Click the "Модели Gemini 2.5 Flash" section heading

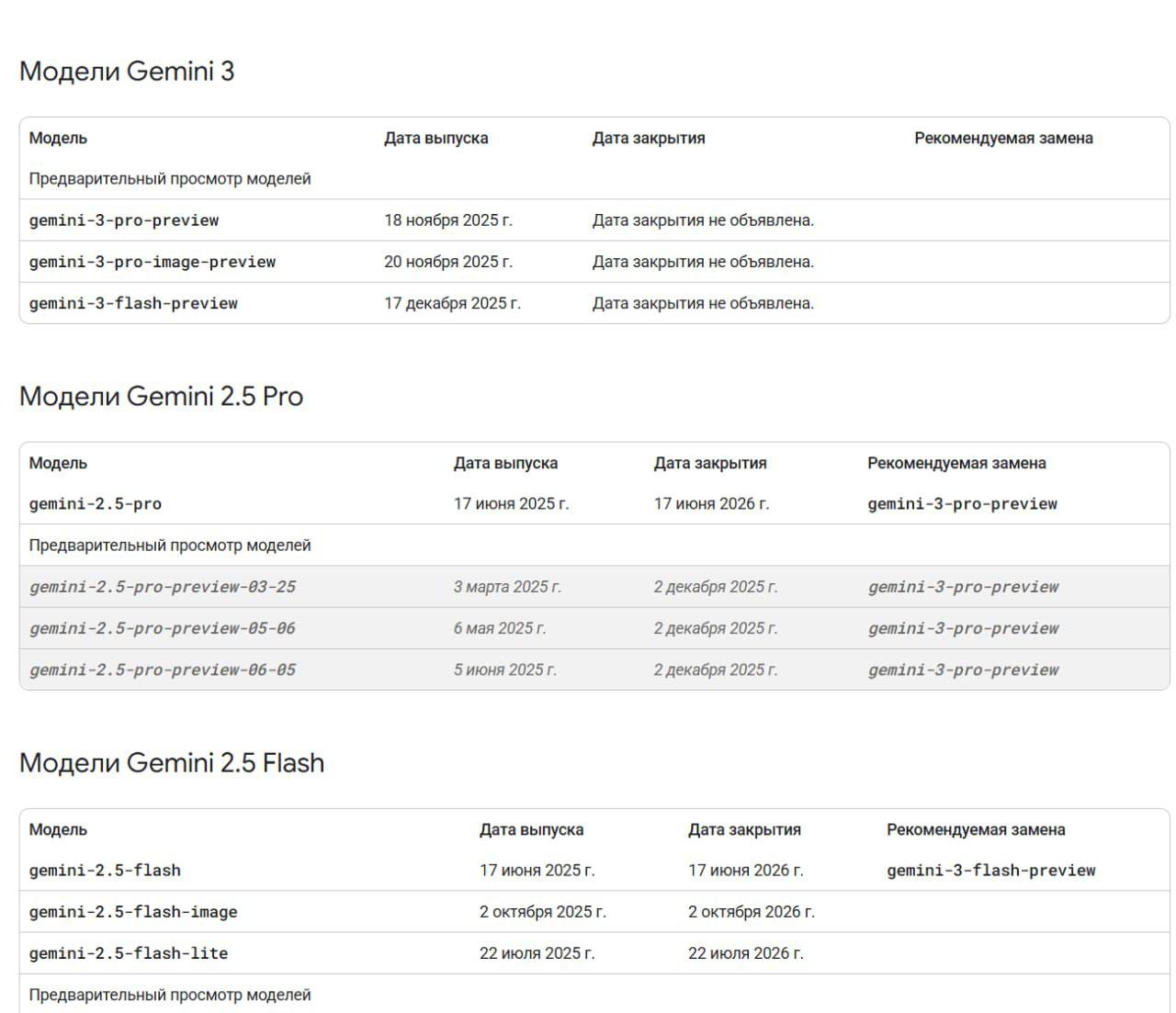pos(172,762)
